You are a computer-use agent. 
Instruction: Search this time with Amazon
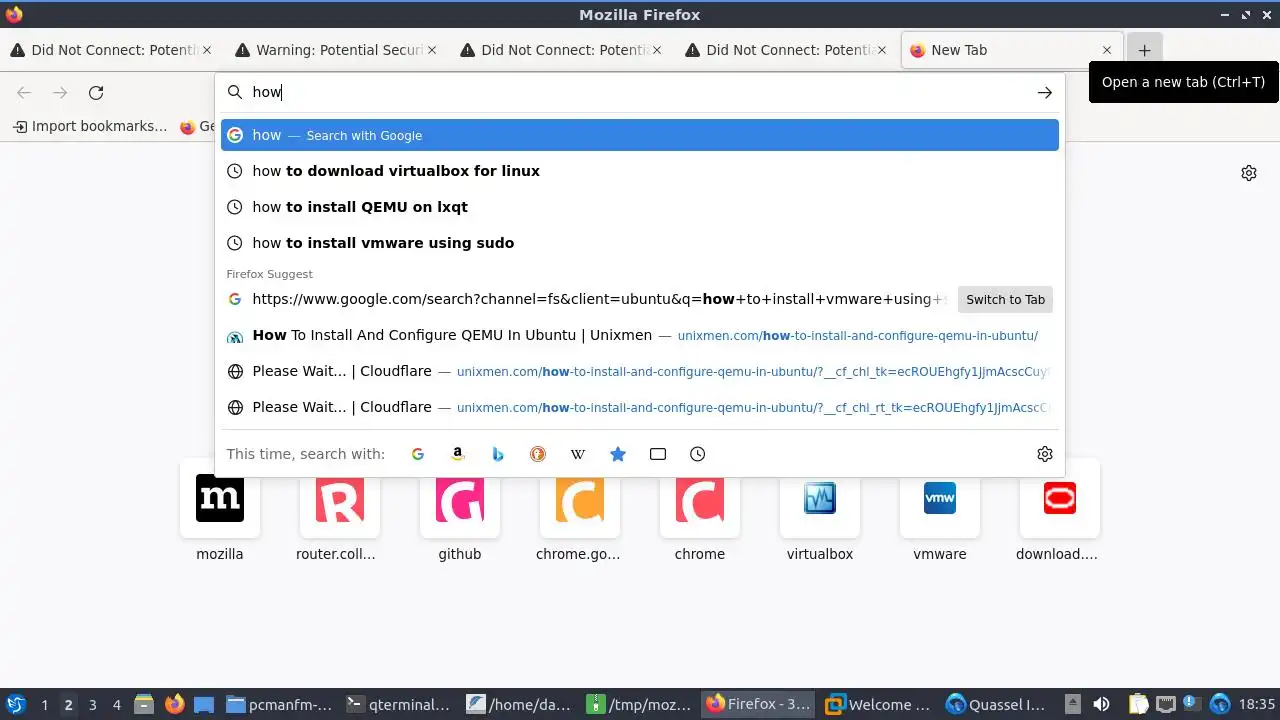458,454
